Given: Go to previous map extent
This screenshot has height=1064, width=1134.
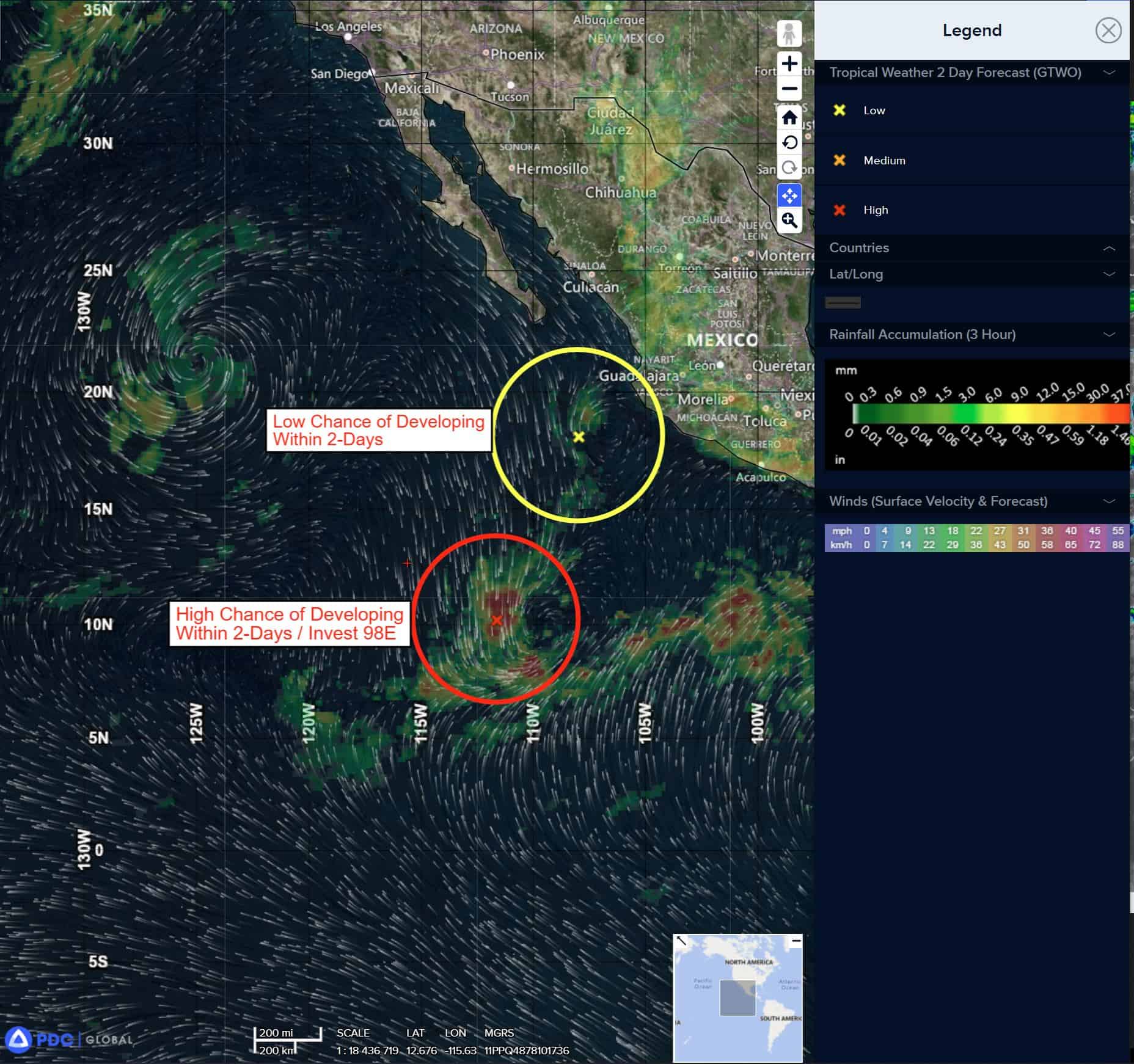Looking at the screenshot, I should click(789, 143).
